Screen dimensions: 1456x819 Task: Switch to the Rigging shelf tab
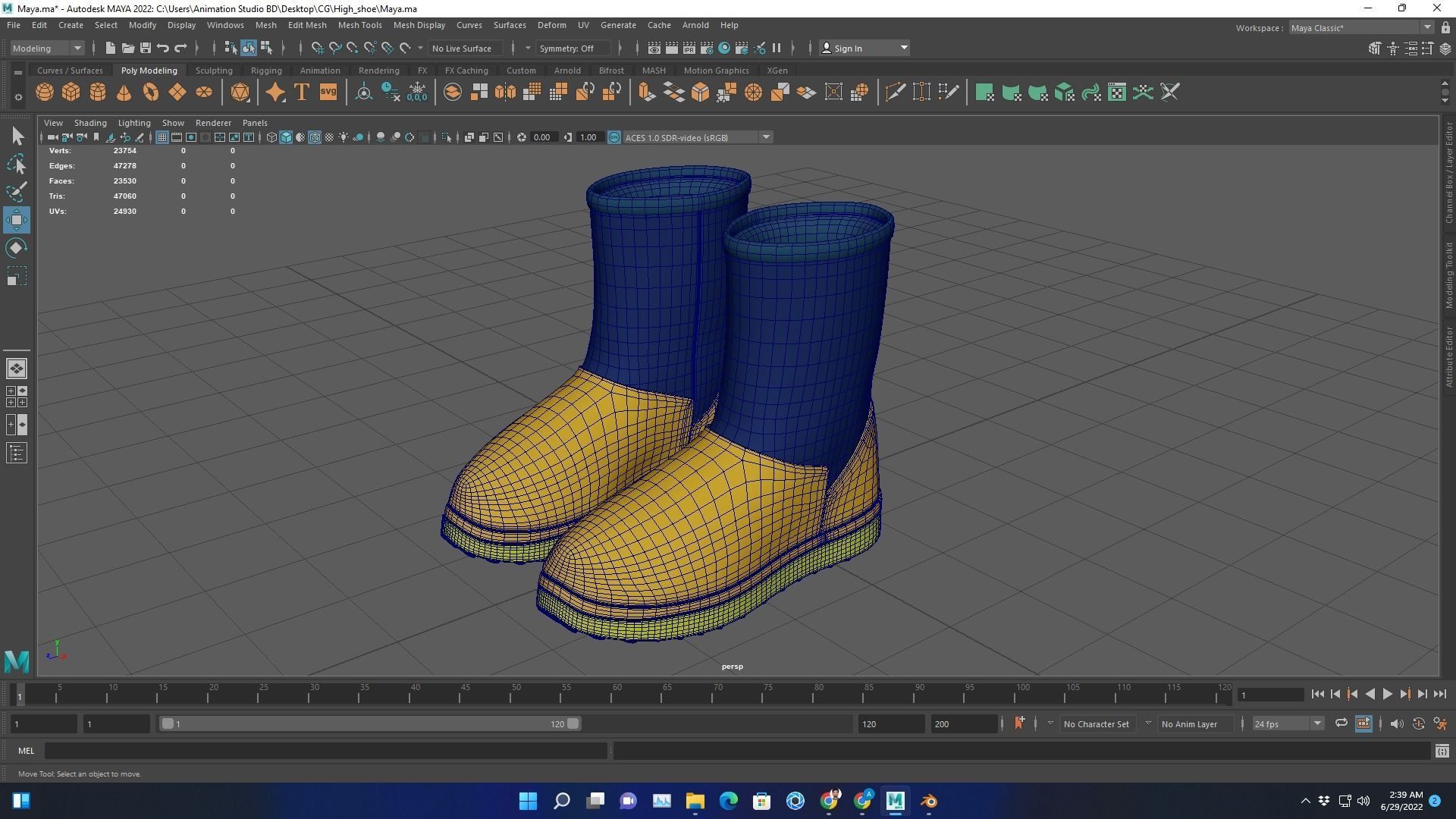pyautogui.click(x=266, y=71)
